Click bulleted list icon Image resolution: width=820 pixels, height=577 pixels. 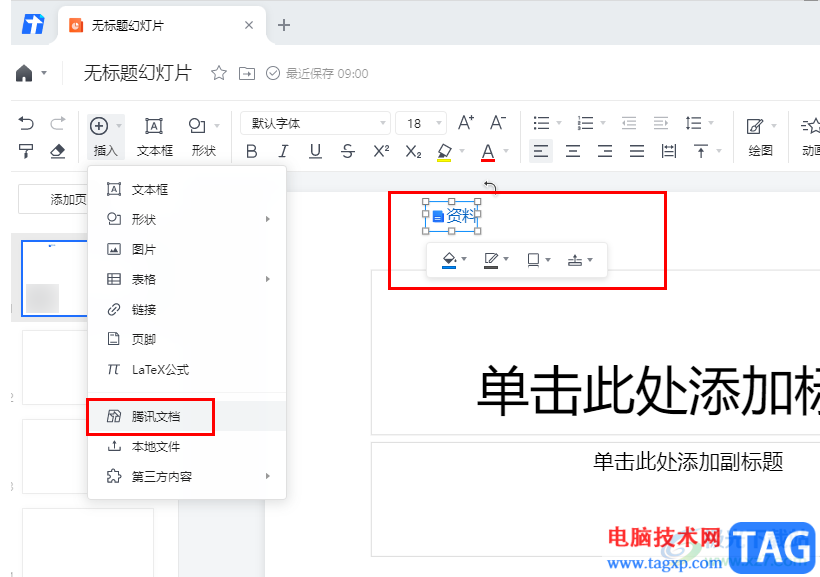pyautogui.click(x=541, y=123)
